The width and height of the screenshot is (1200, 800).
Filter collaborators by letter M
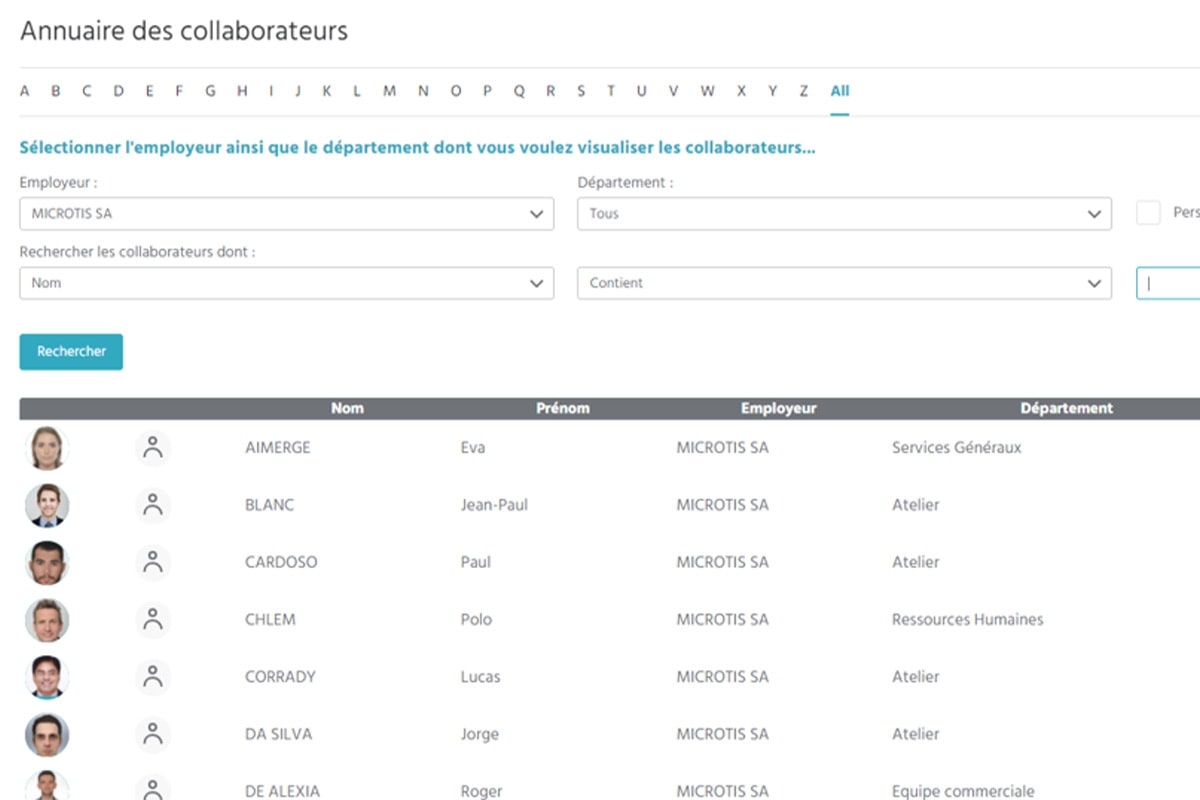click(x=389, y=91)
